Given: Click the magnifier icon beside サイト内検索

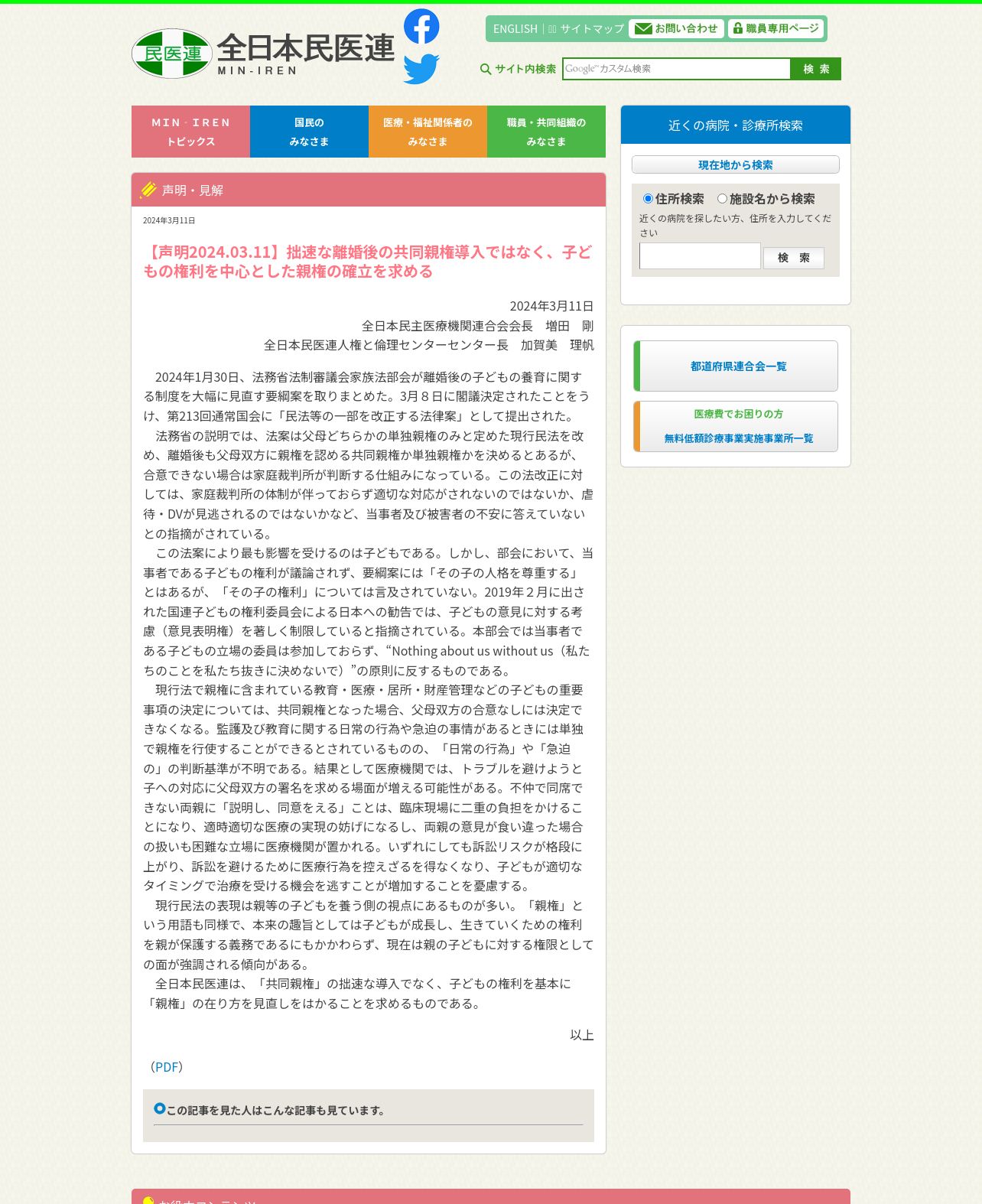Looking at the screenshot, I should [x=486, y=69].
